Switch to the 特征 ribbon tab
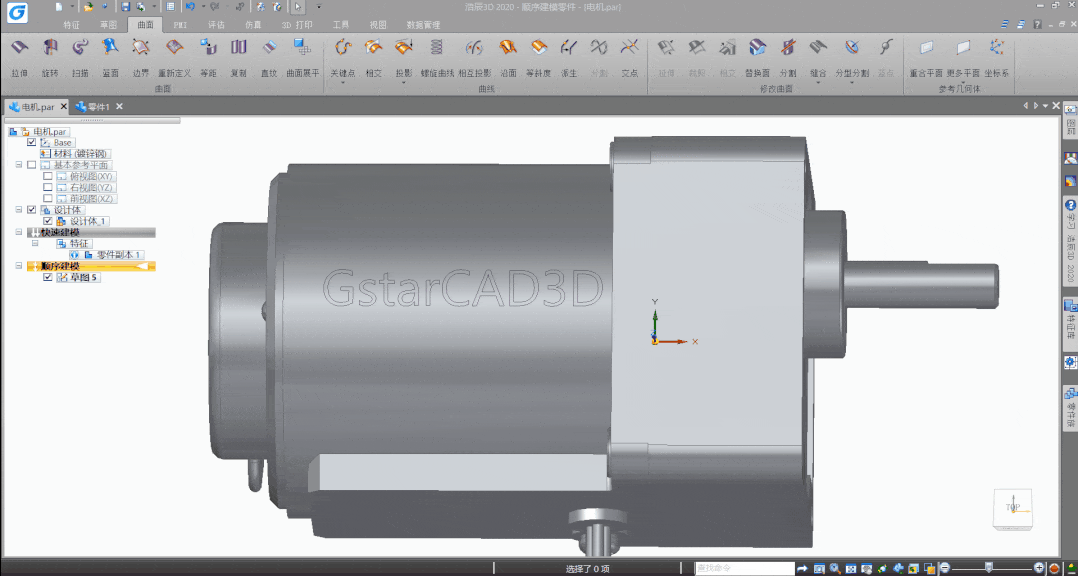1078x576 pixels. click(x=71, y=25)
